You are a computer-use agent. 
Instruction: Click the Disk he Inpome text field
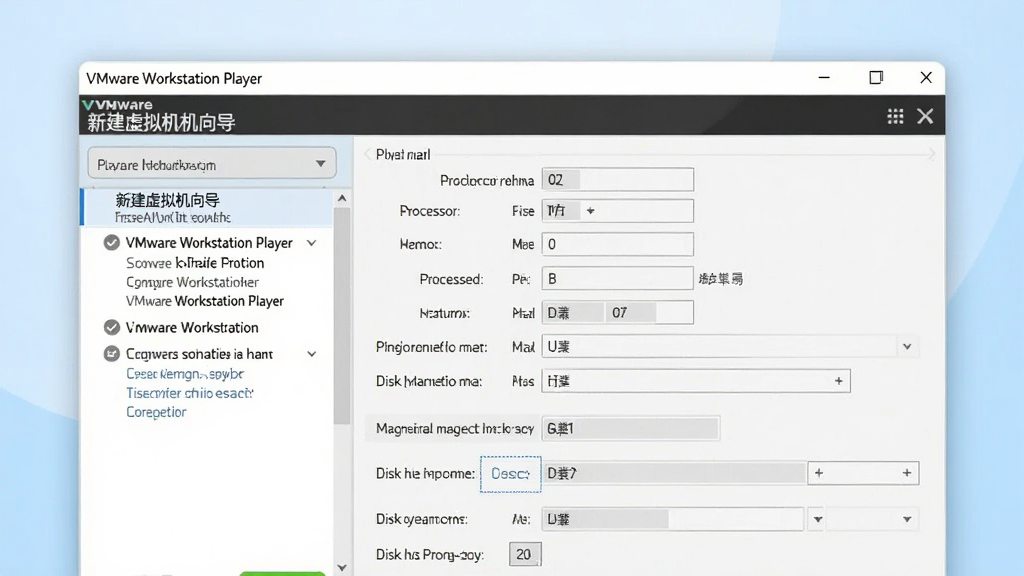tap(675, 473)
